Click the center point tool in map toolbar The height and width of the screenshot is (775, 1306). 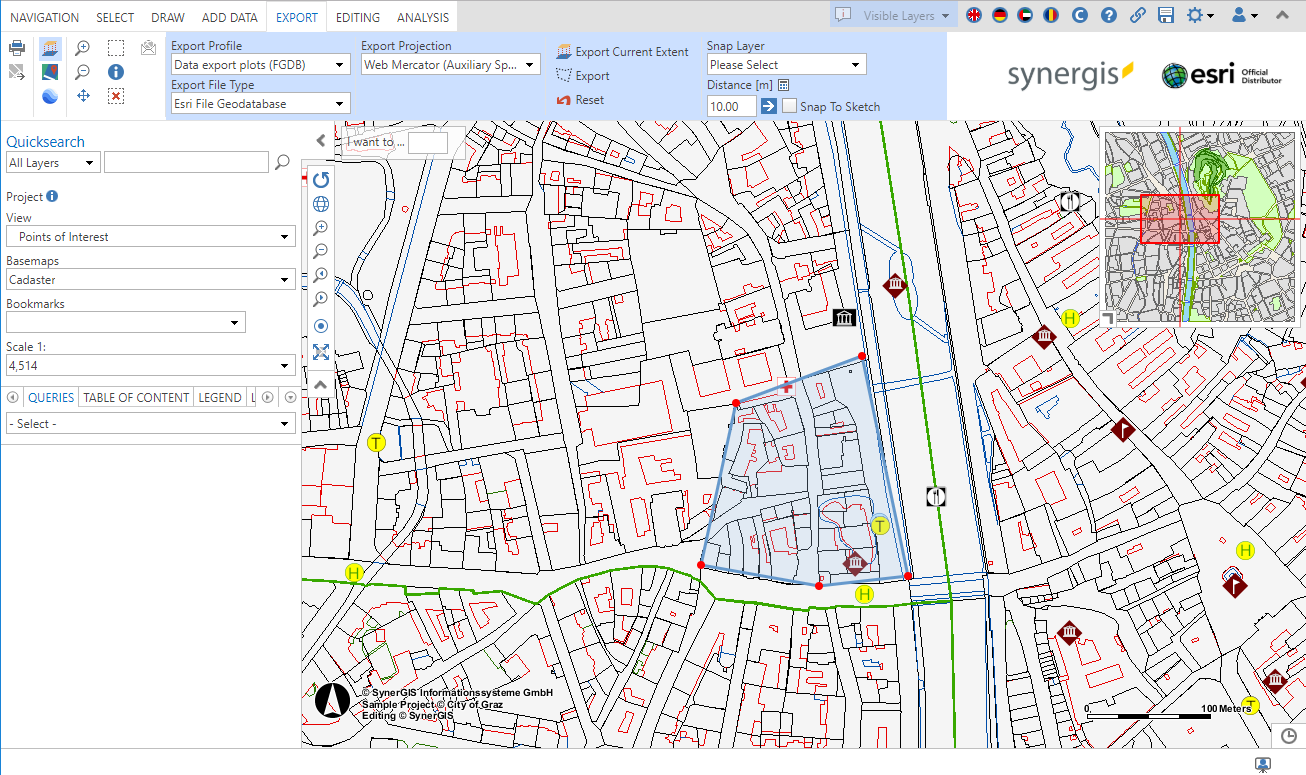320,325
